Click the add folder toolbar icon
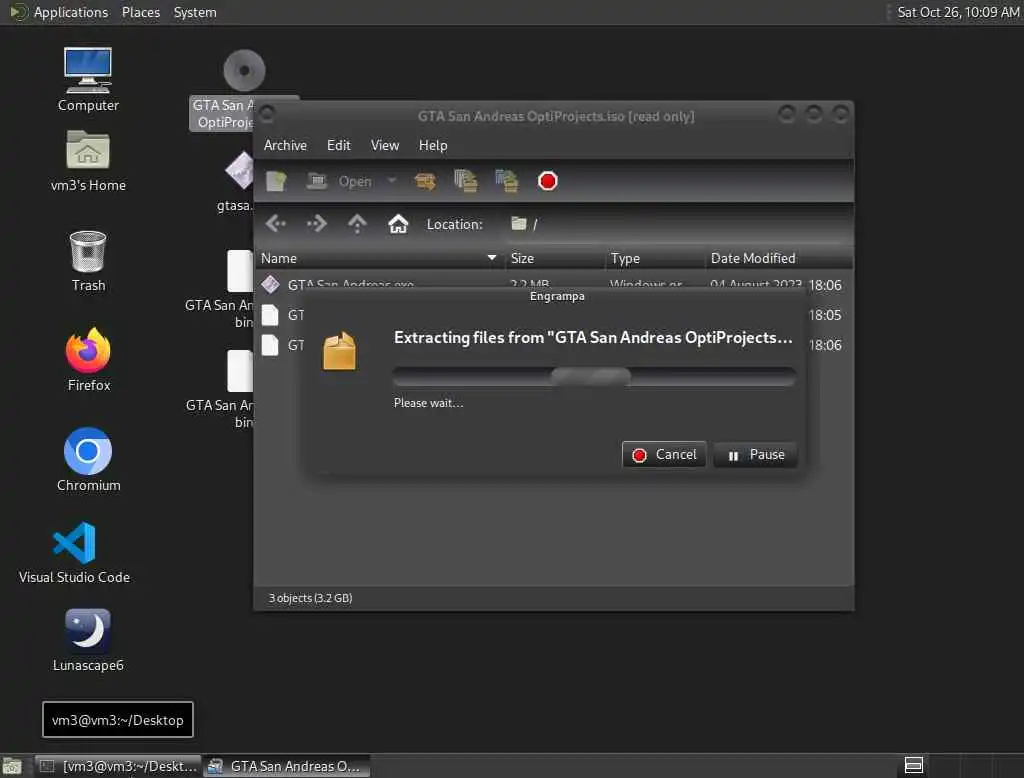 [507, 181]
